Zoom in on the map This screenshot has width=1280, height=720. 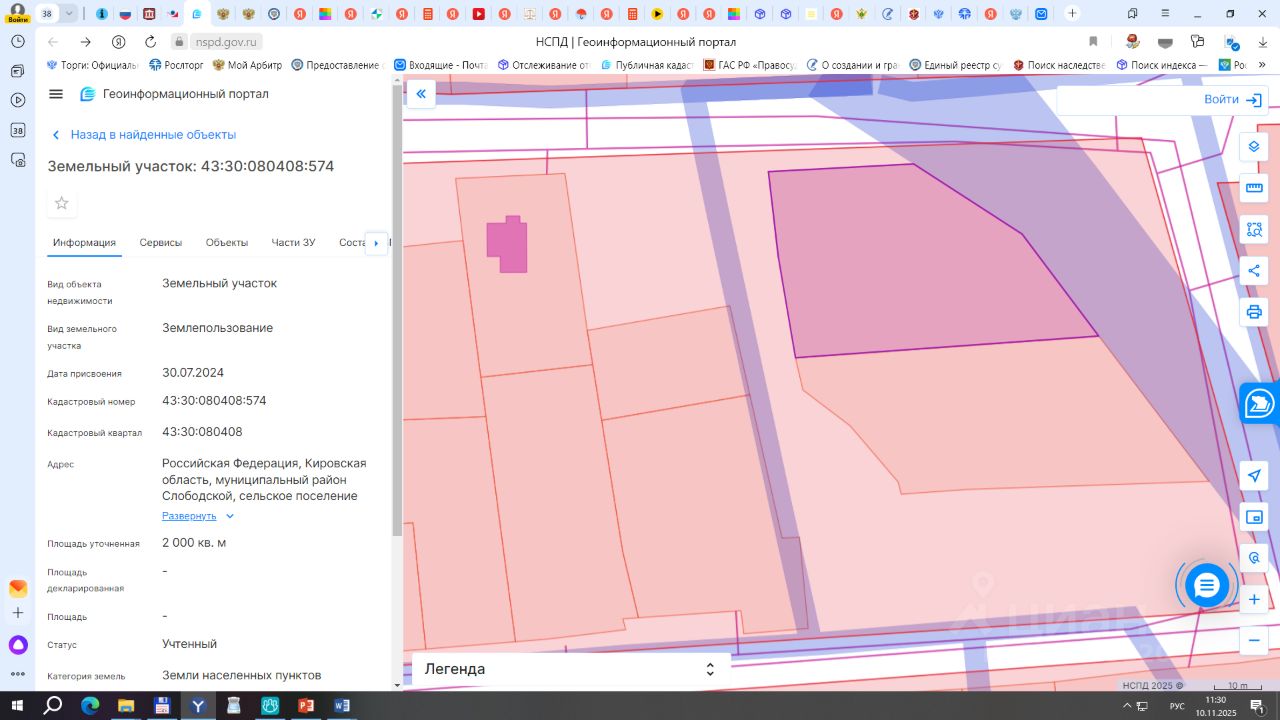(1254, 600)
